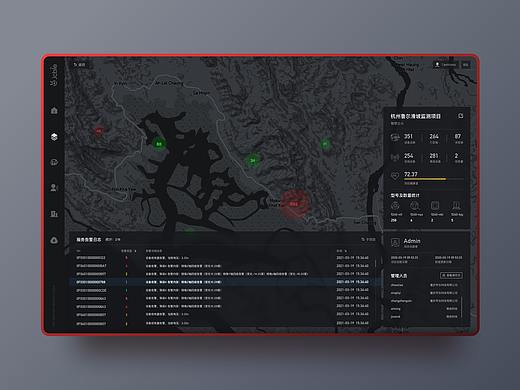Click the yellow health progress bar

coord(425,179)
